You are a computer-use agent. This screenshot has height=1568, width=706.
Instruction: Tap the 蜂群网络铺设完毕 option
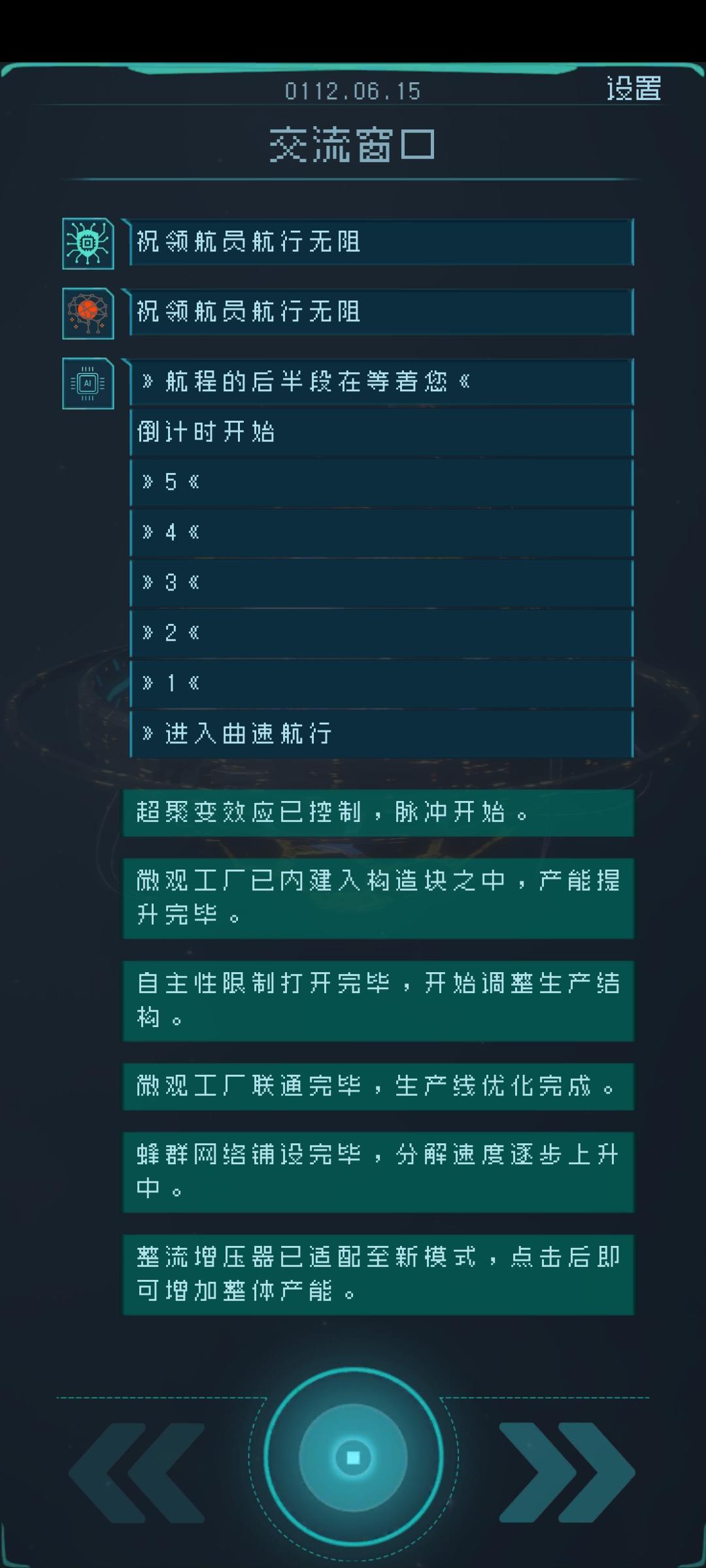pos(378,1171)
